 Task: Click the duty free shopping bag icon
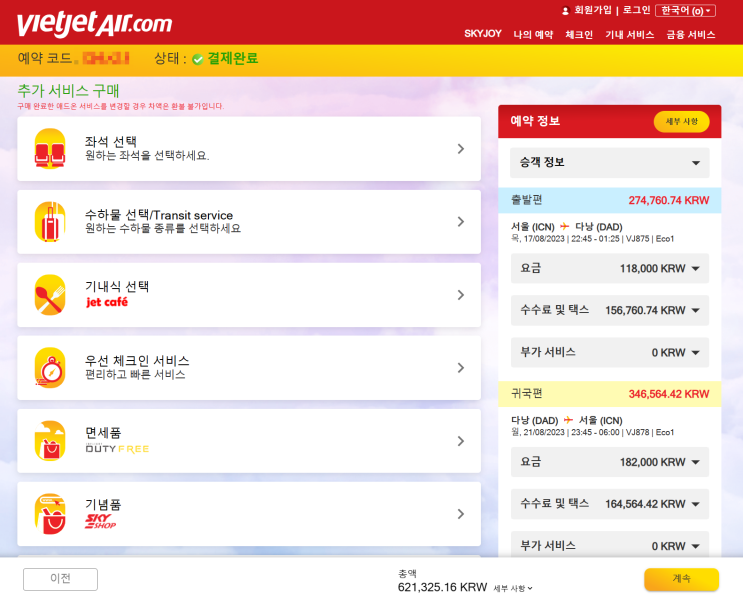pyautogui.click(x=50, y=441)
